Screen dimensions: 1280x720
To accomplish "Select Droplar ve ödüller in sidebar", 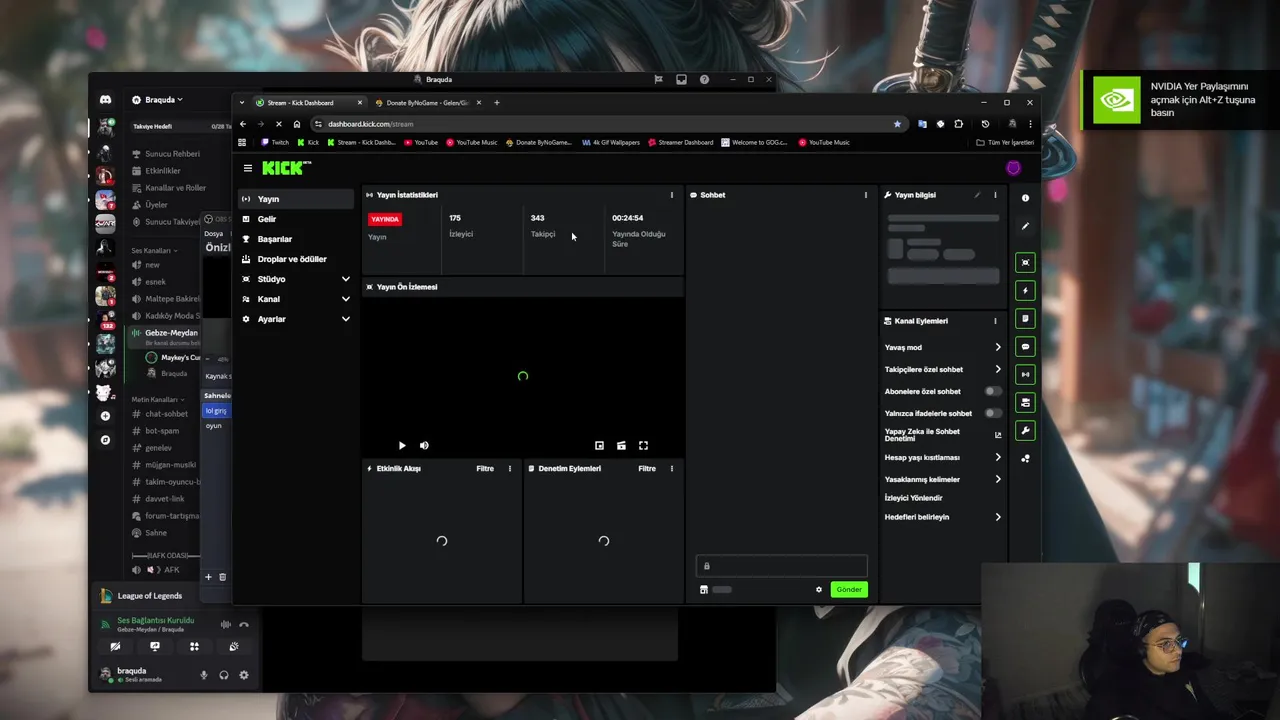I will (295, 259).
